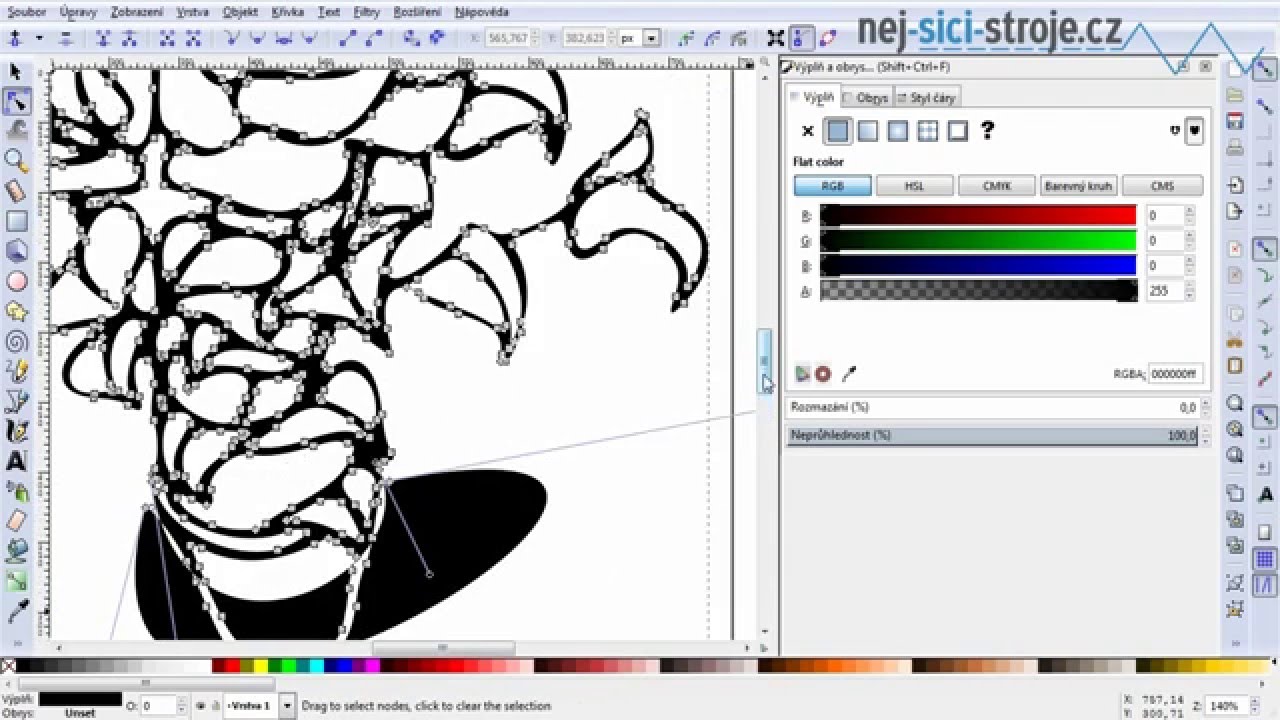Select the Zoom magnifier tool
This screenshot has height=720, width=1280.
point(16,160)
